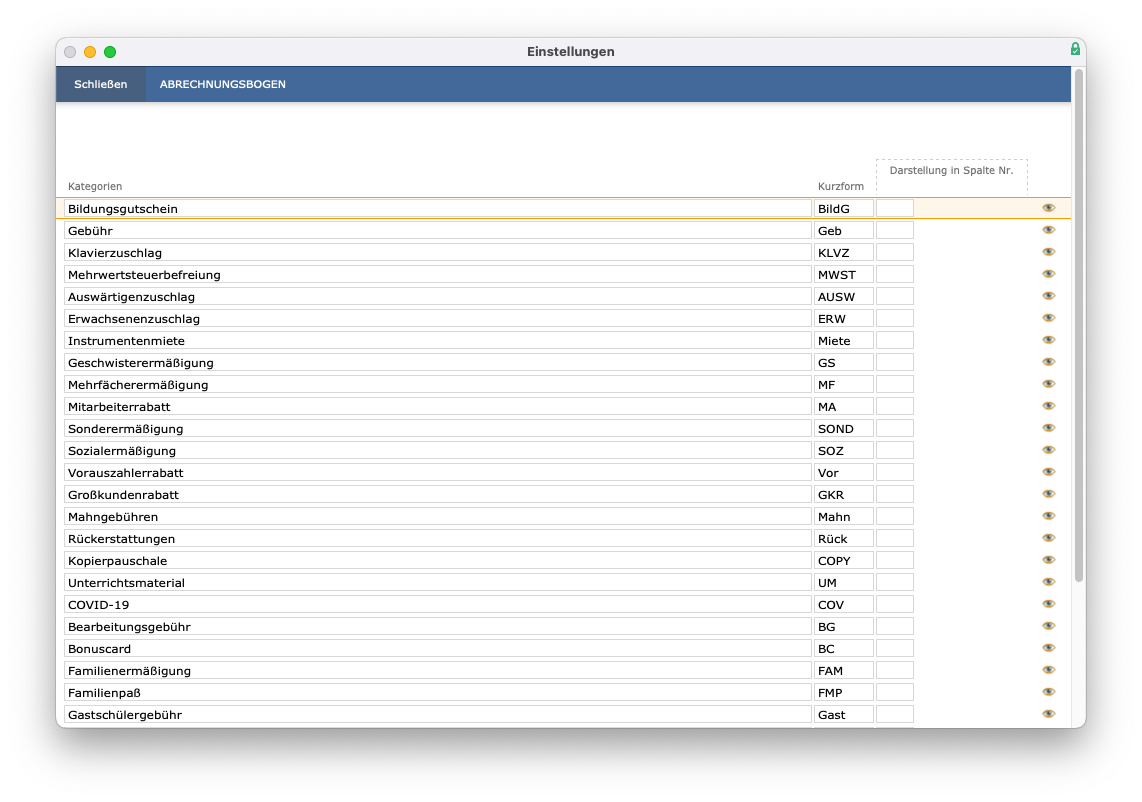This screenshot has width=1142, height=802.
Task: Click eye icon in COVID-19 row
Action: [x=1049, y=604]
